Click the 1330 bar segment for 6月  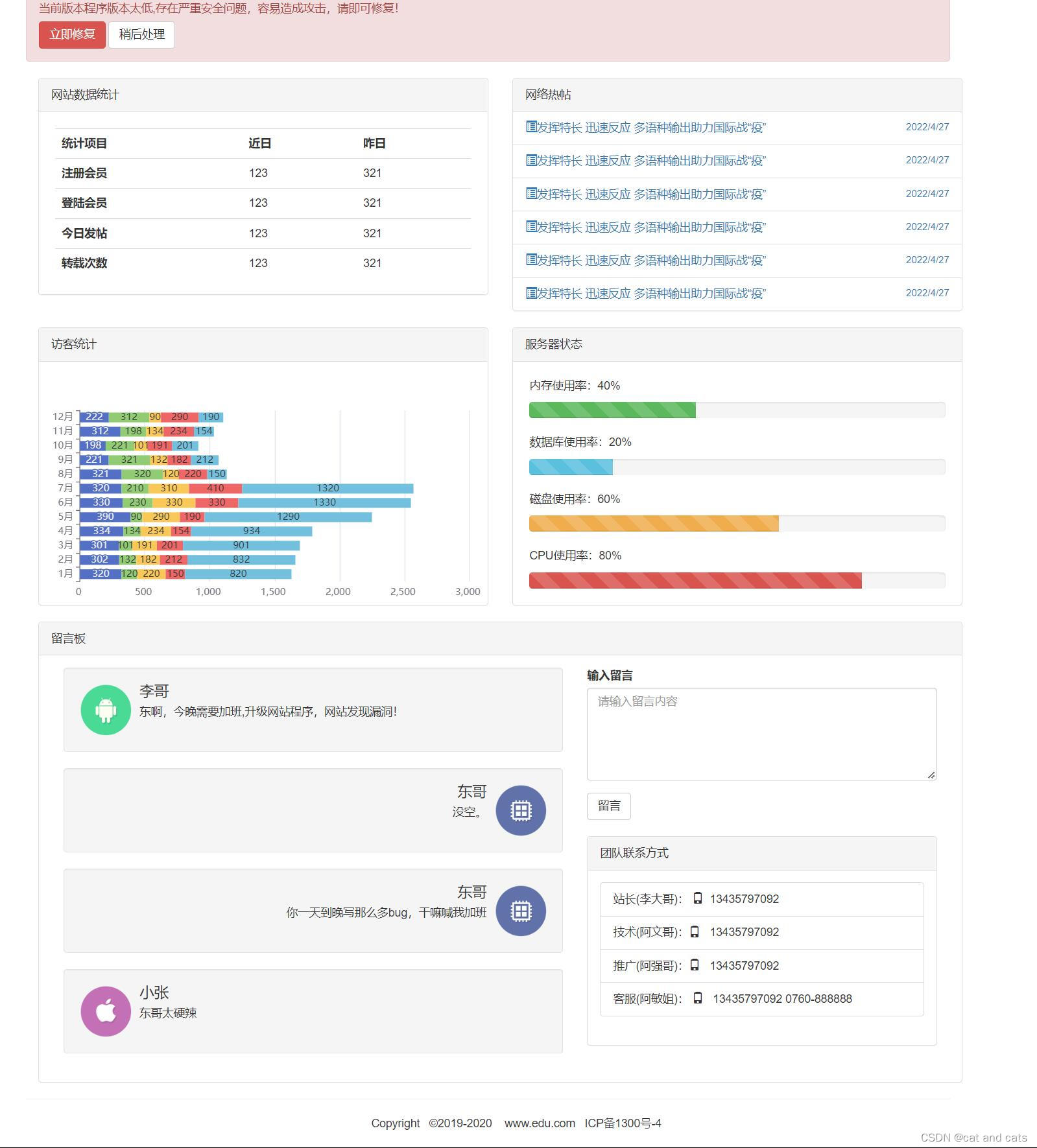point(324,502)
